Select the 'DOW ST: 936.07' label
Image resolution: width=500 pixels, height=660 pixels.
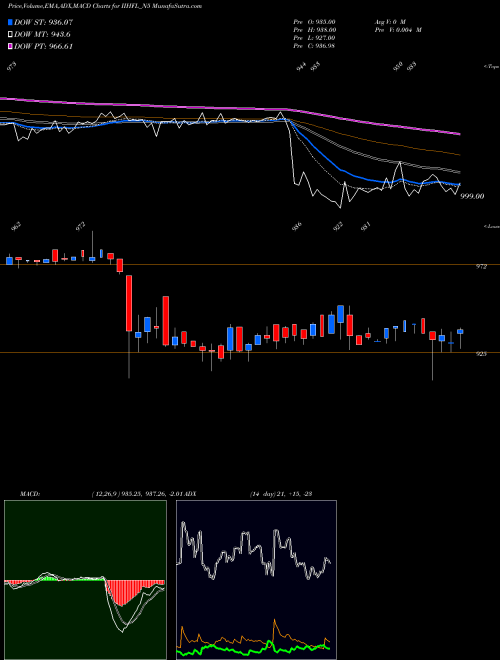coord(43,22)
